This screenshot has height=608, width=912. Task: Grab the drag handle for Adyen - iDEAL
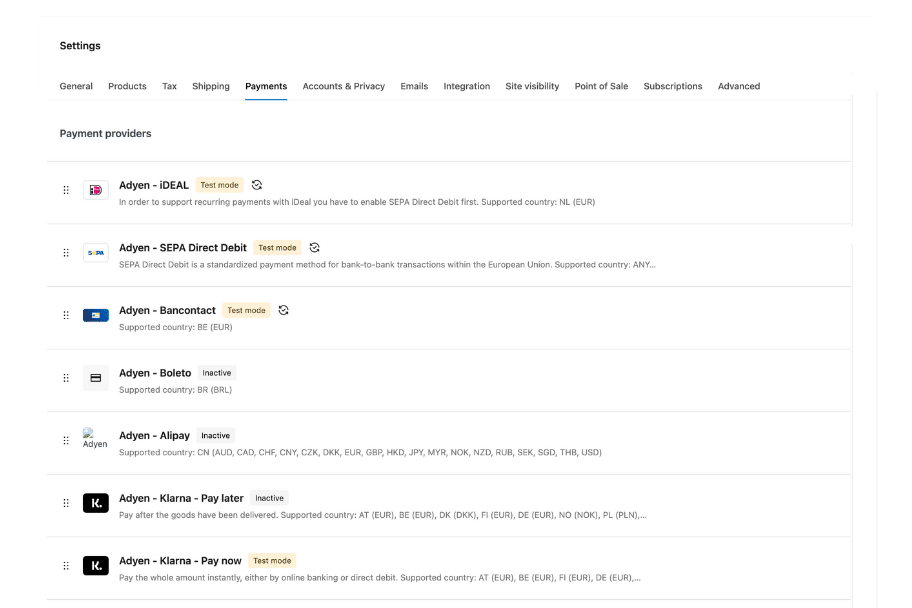click(66, 190)
